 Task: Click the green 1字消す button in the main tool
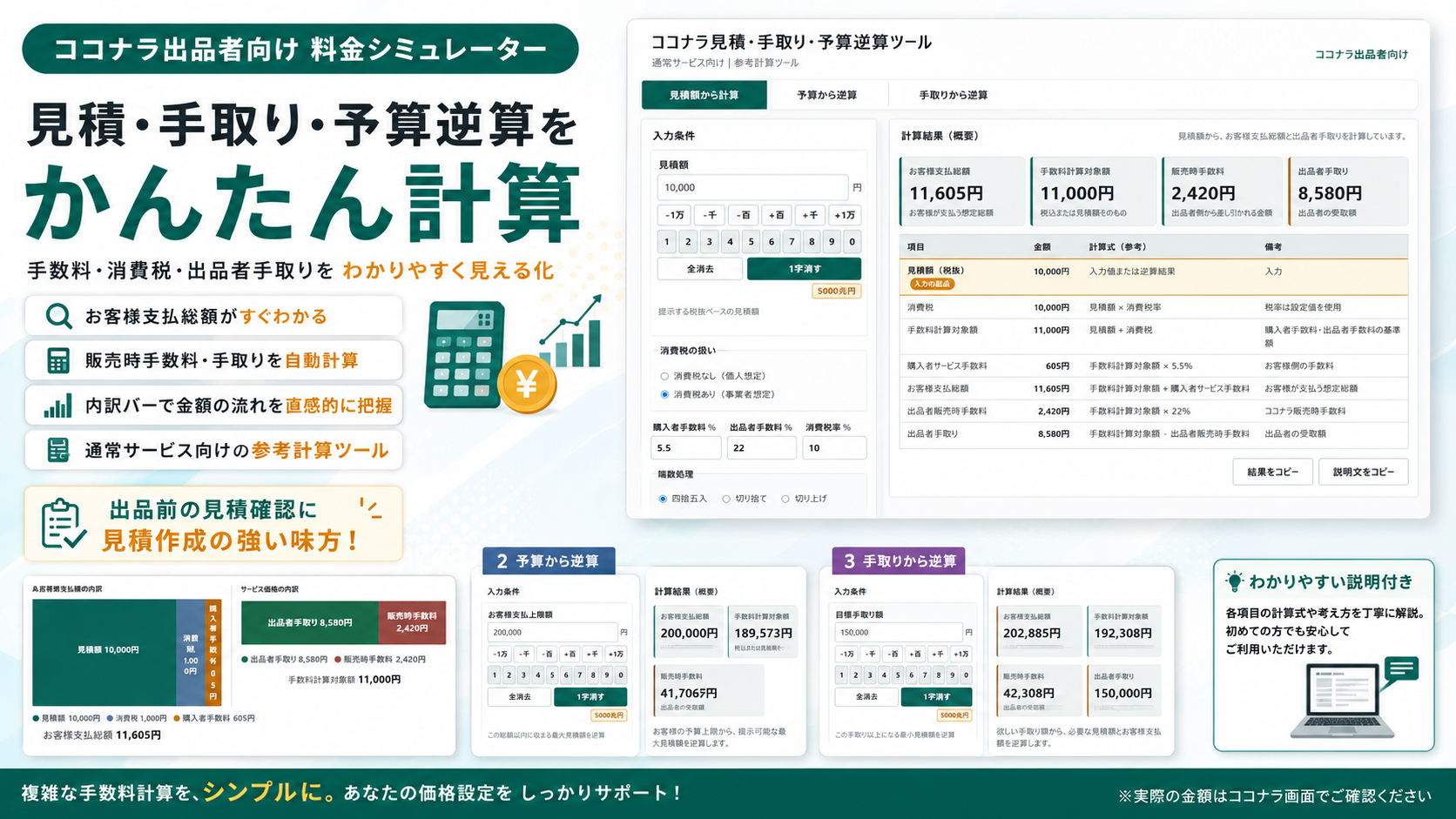coord(805,269)
